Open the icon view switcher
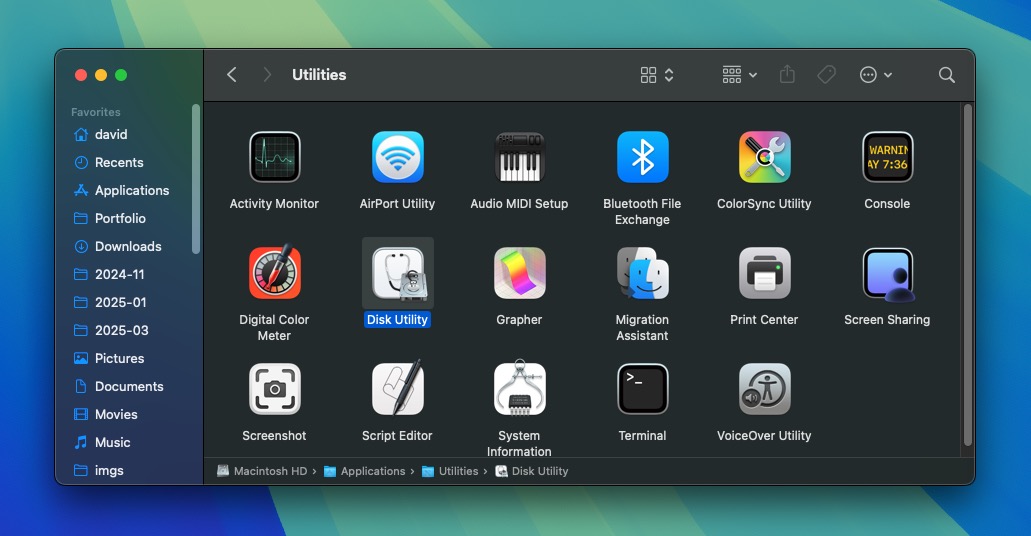 [x=657, y=75]
